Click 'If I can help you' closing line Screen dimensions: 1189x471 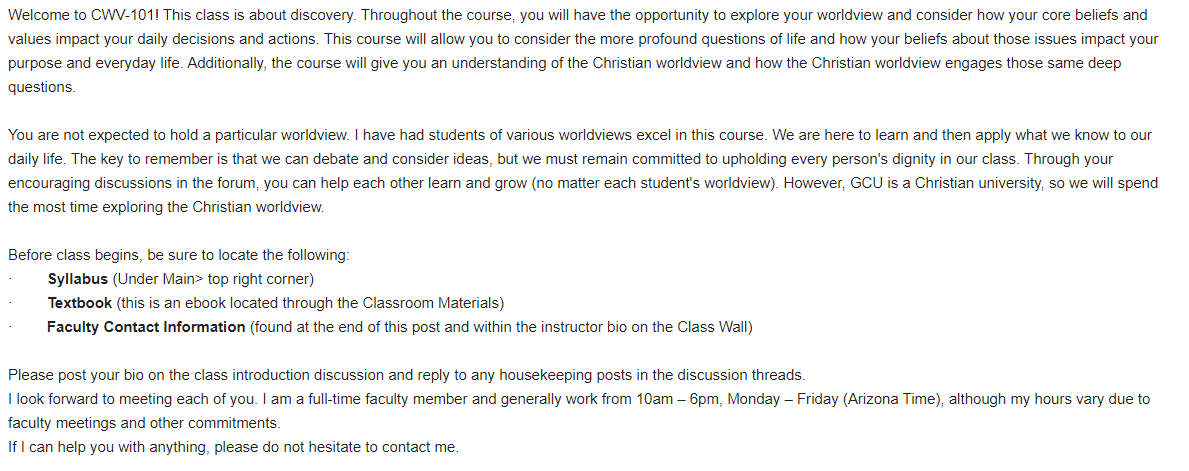pyautogui.click(x=234, y=447)
